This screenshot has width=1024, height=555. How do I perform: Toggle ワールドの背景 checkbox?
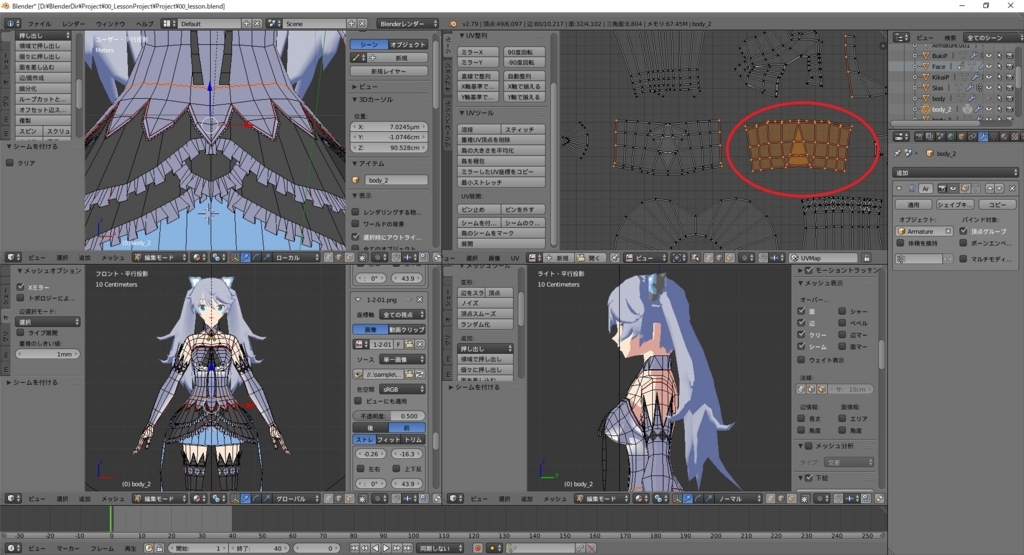coord(355,224)
